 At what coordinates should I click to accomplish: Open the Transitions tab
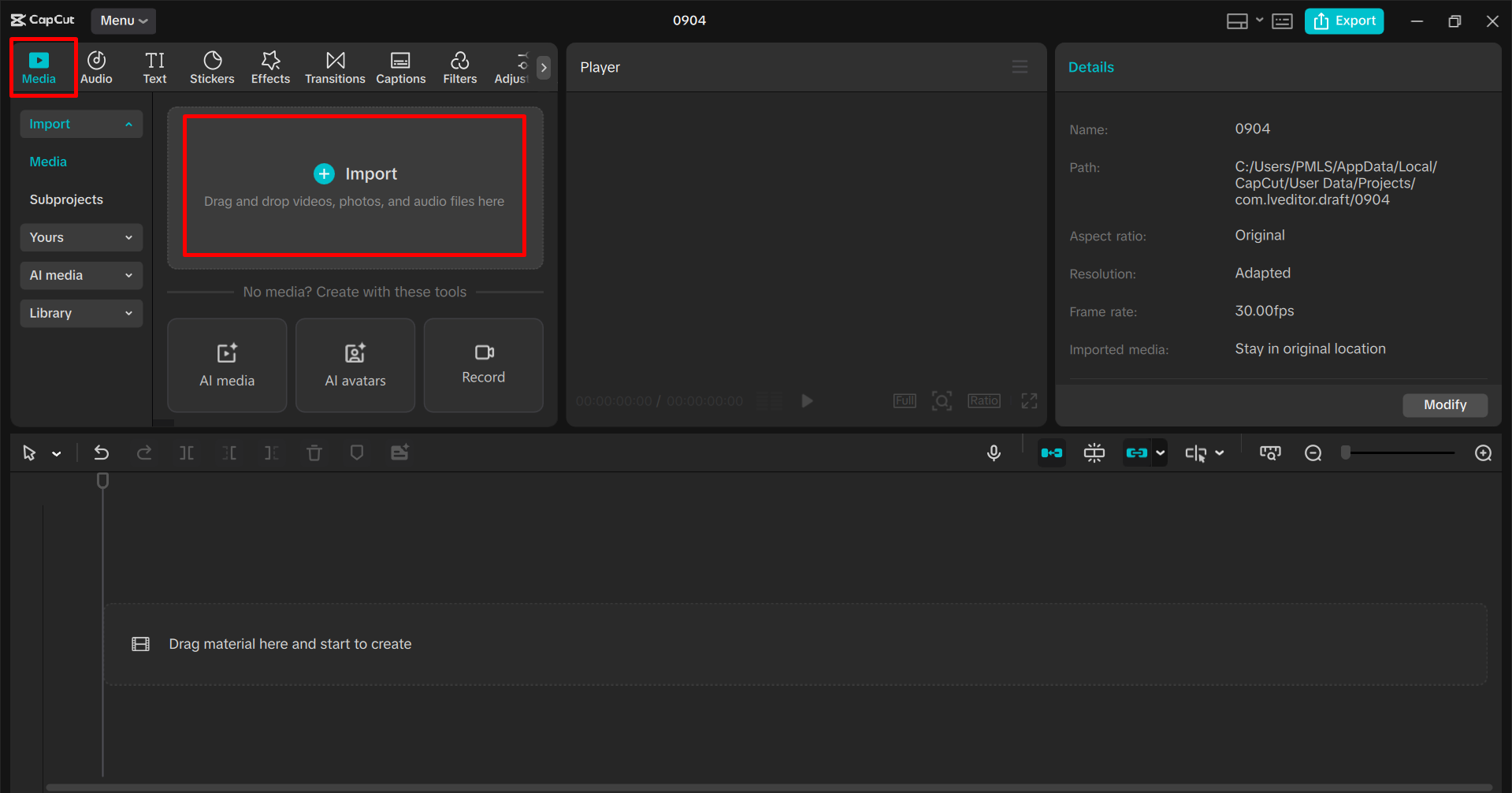click(335, 68)
